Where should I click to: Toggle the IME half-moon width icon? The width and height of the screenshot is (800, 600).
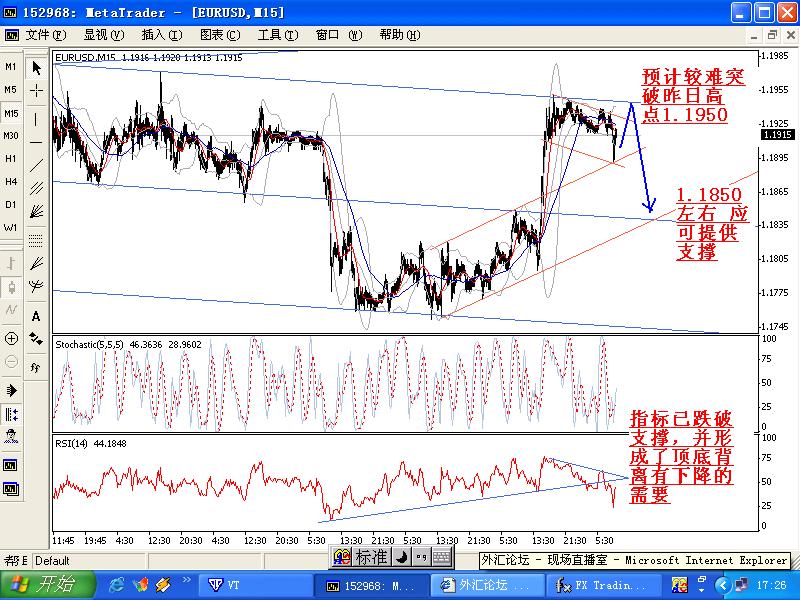tap(402, 557)
